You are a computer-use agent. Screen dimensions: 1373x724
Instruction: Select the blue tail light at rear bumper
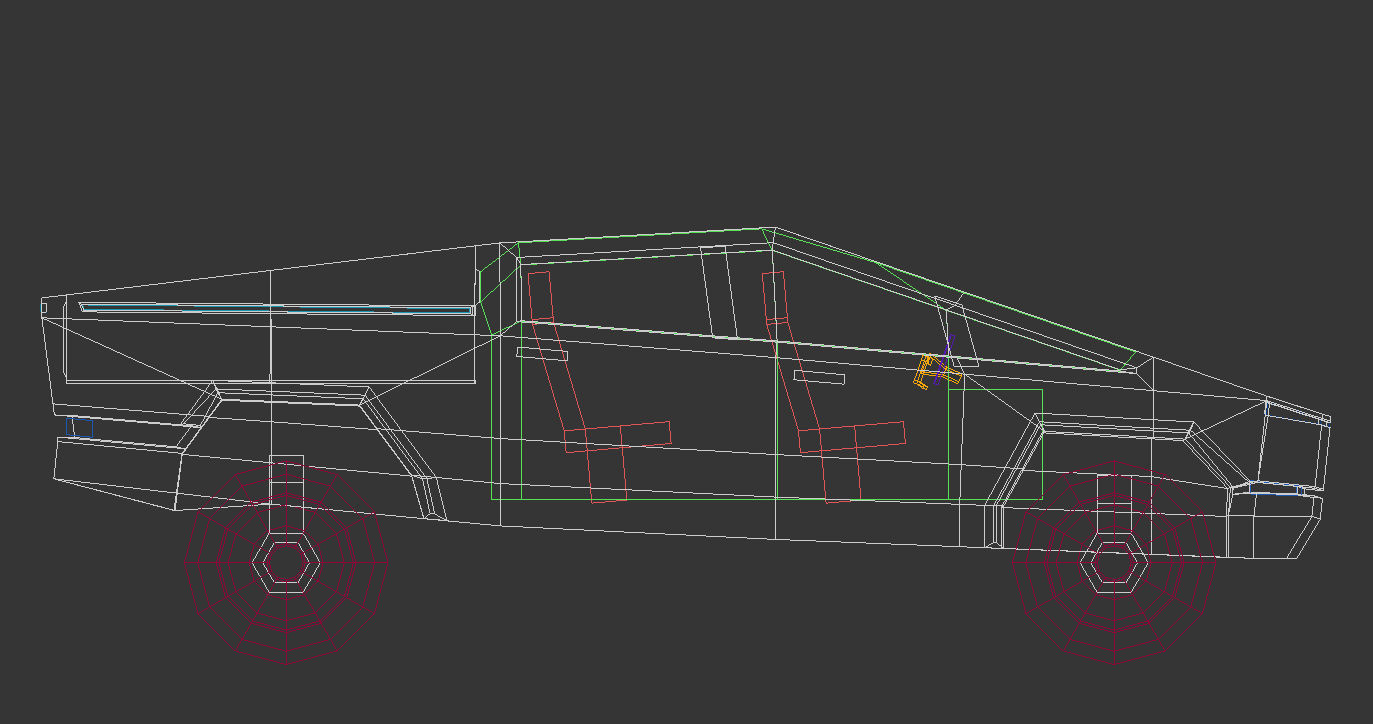tap(79, 428)
